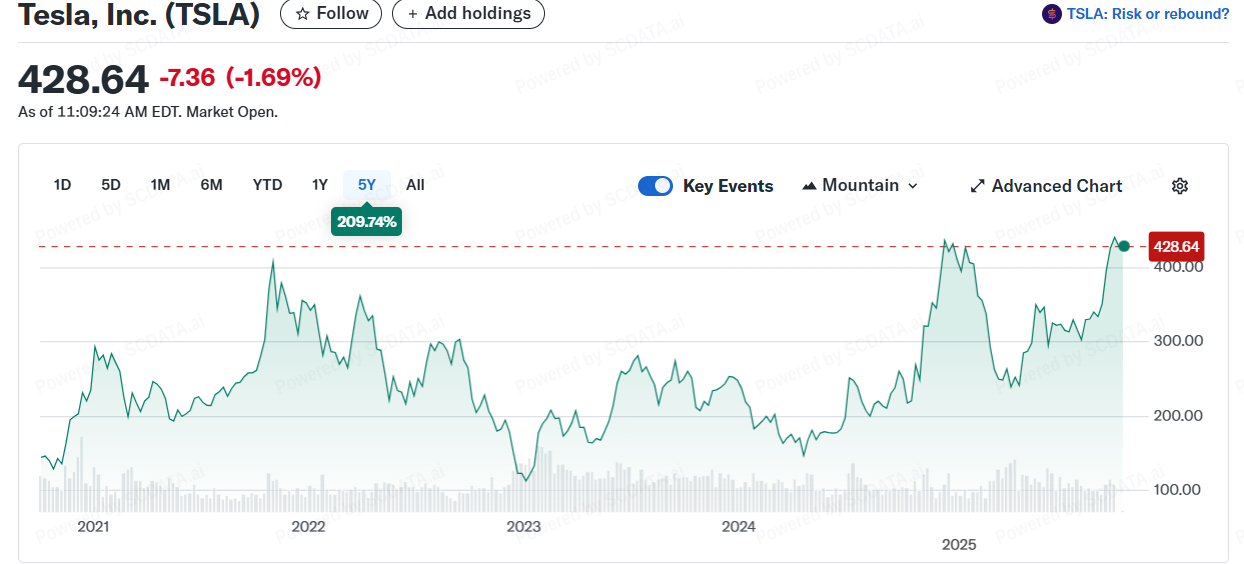Open the Advanced Chart view
1244x564 pixels.
pyautogui.click(x=1046, y=186)
